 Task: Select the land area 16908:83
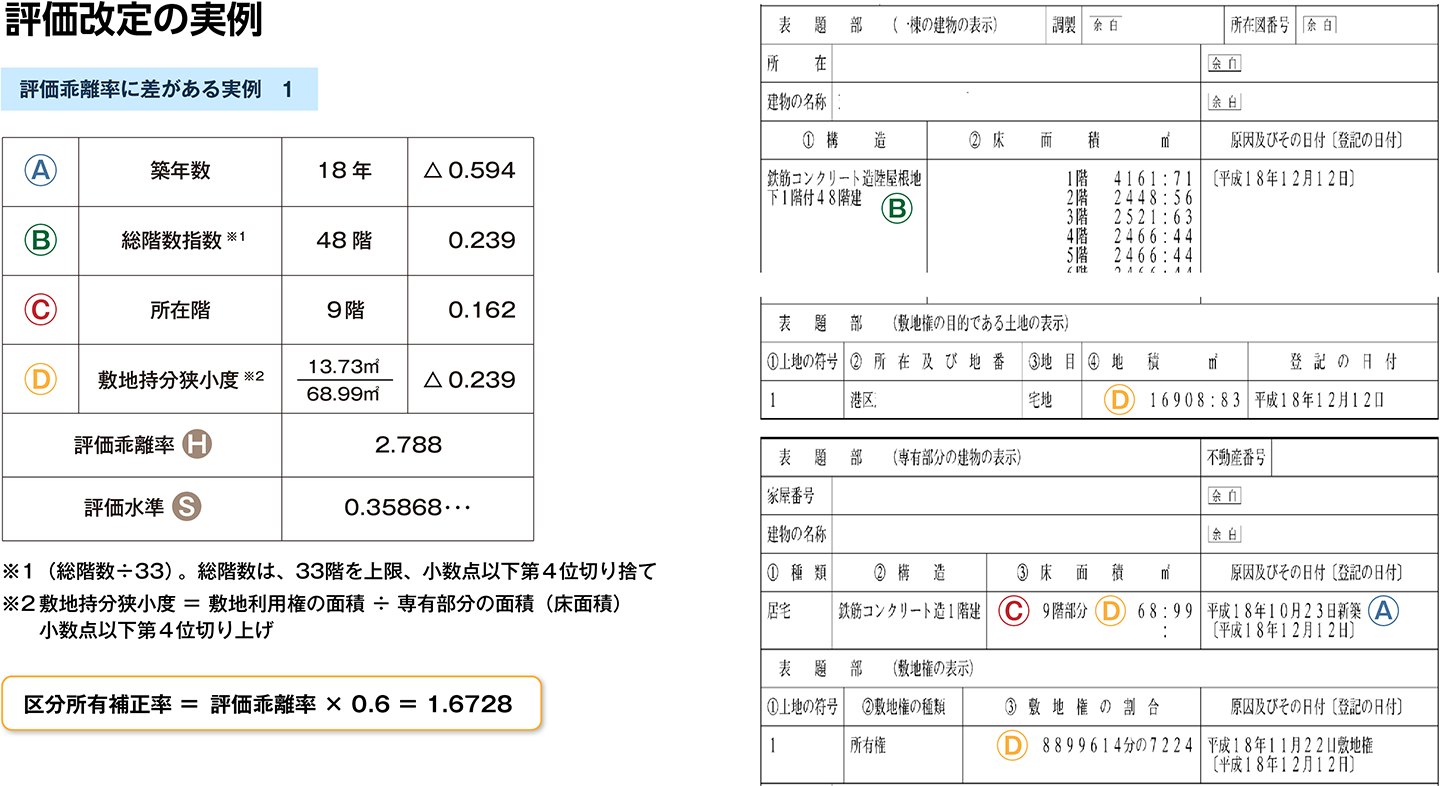(1194, 401)
